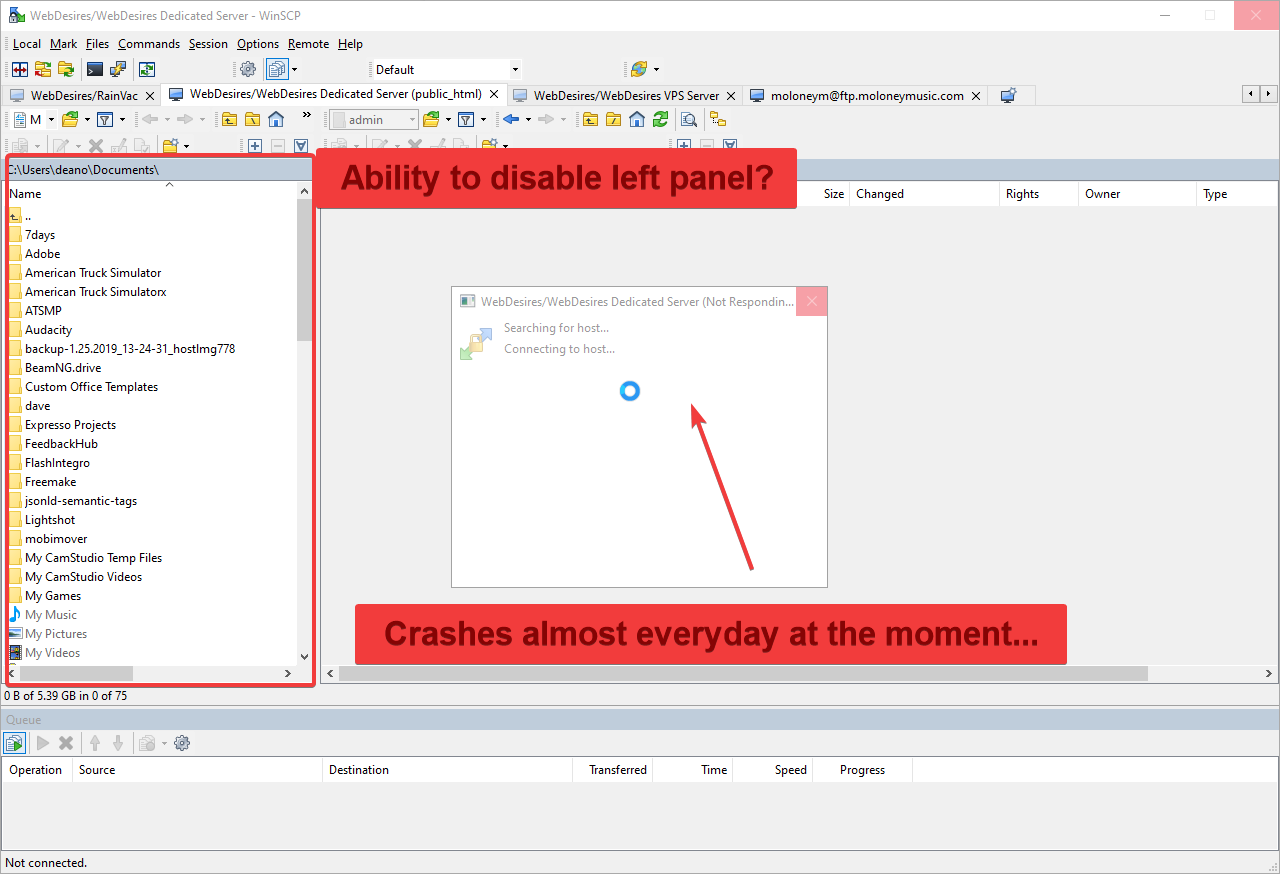Open queue preferences gear icon

[x=182, y=743]
